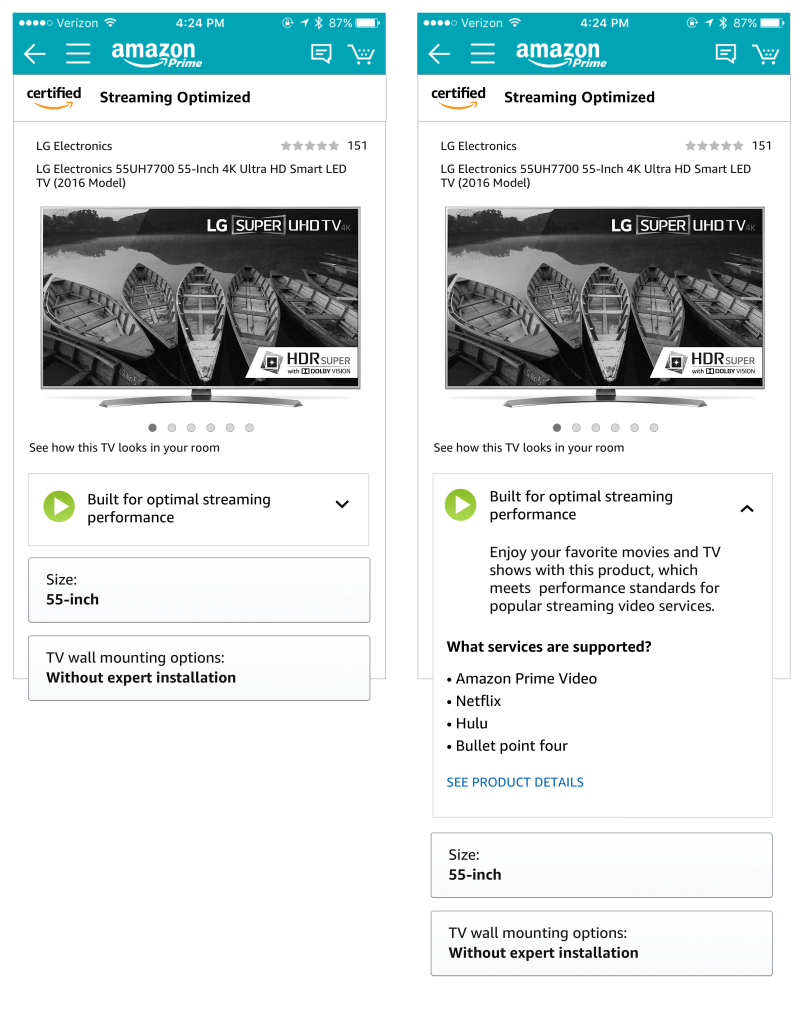Tap 'See how this TV looks' on expanded-panel screen
This screenshot has width=809, height=1023.
coord(529,448)
